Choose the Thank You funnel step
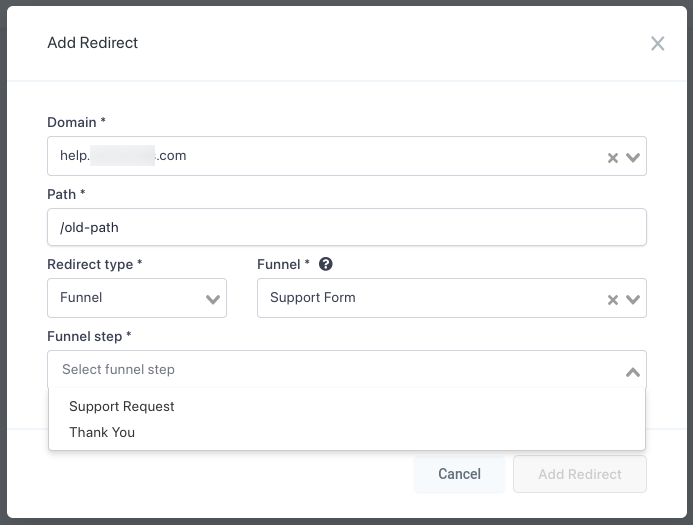This screenshot has height=525, width=693. (x=102, y=432)
